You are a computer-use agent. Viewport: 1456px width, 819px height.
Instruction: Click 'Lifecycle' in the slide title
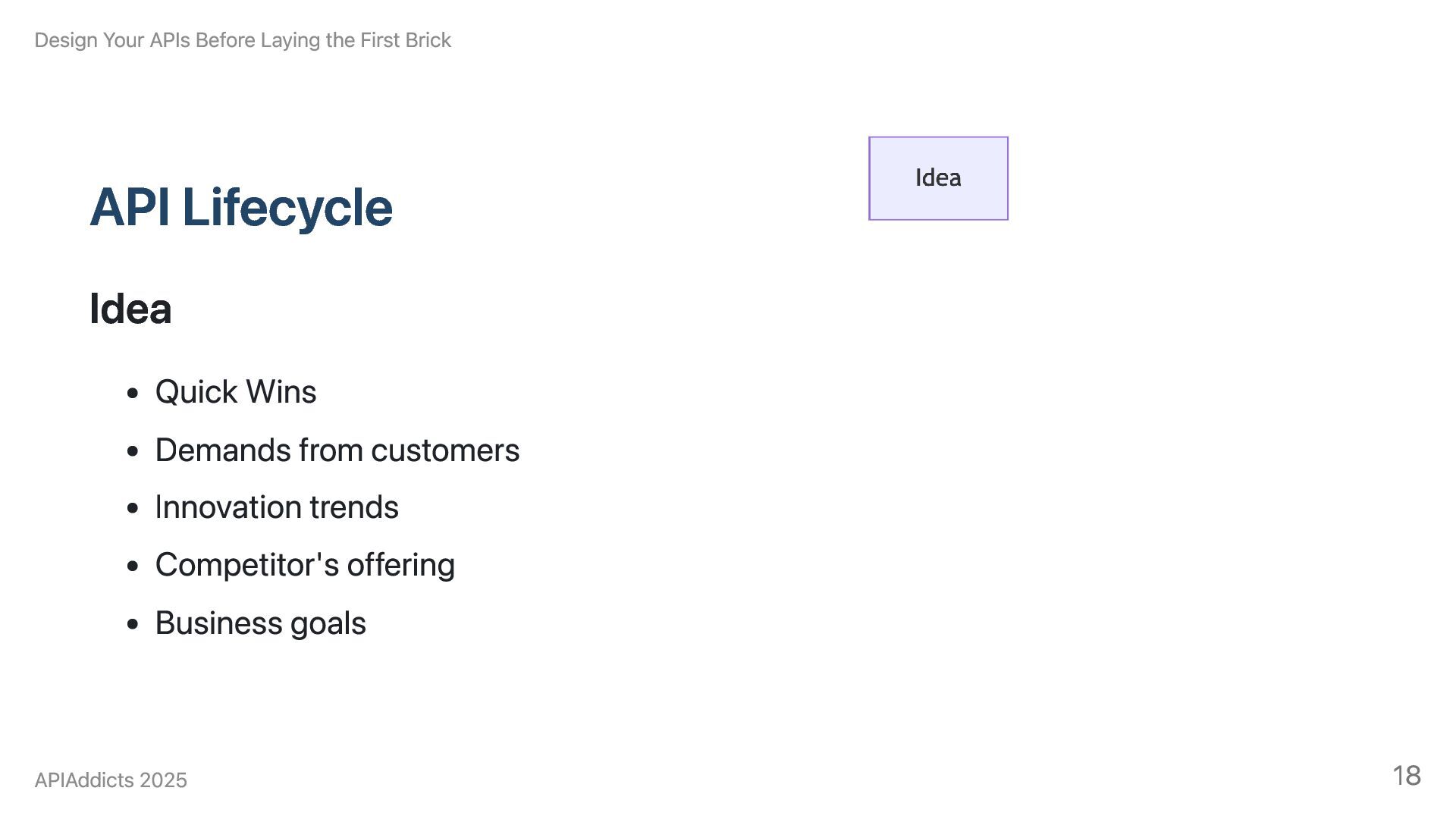pyautogui.click(x=287, y=207)
